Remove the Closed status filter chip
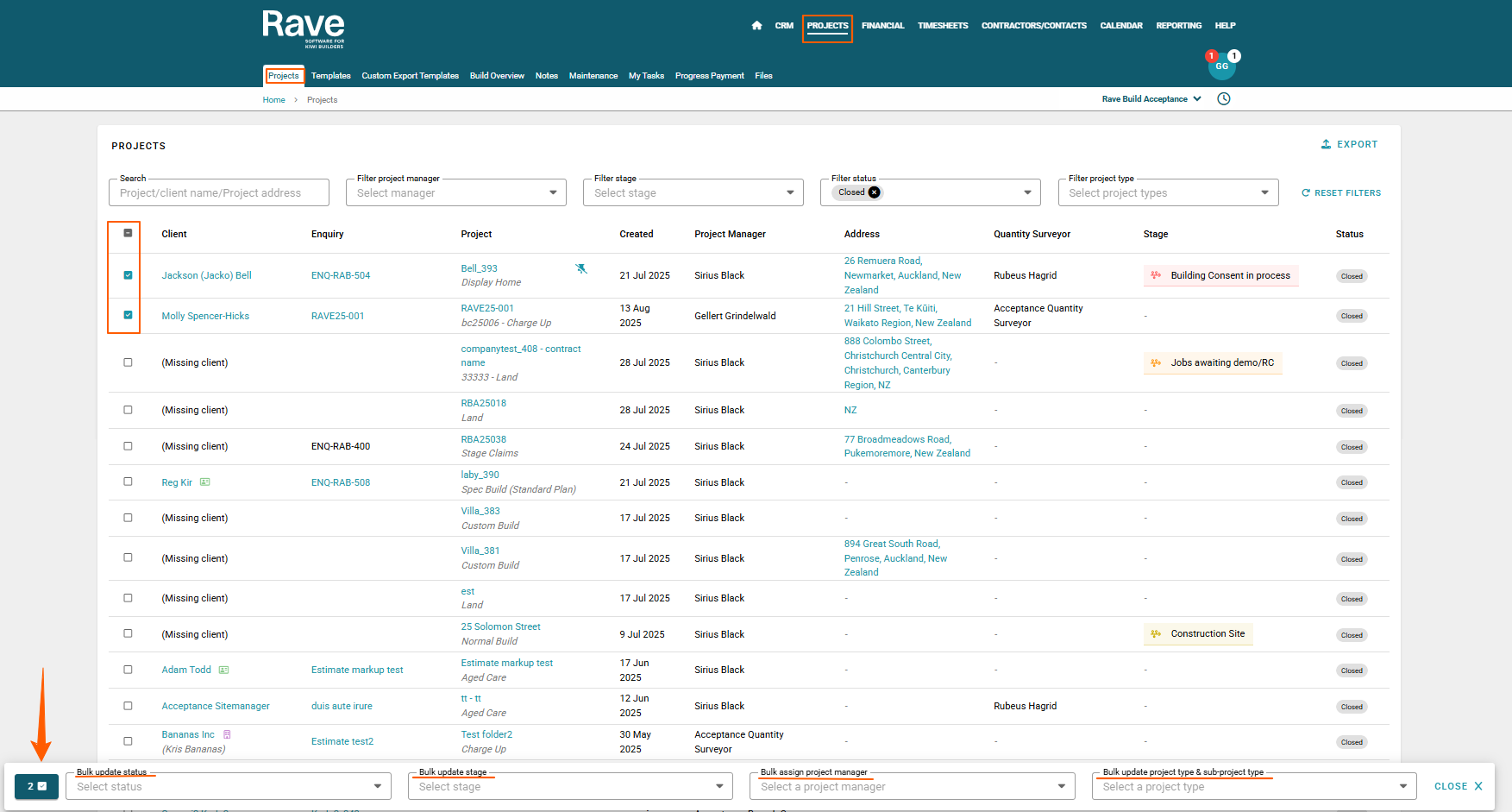Viewport: 1512px width, 812px height. click(x=875, y=192)
